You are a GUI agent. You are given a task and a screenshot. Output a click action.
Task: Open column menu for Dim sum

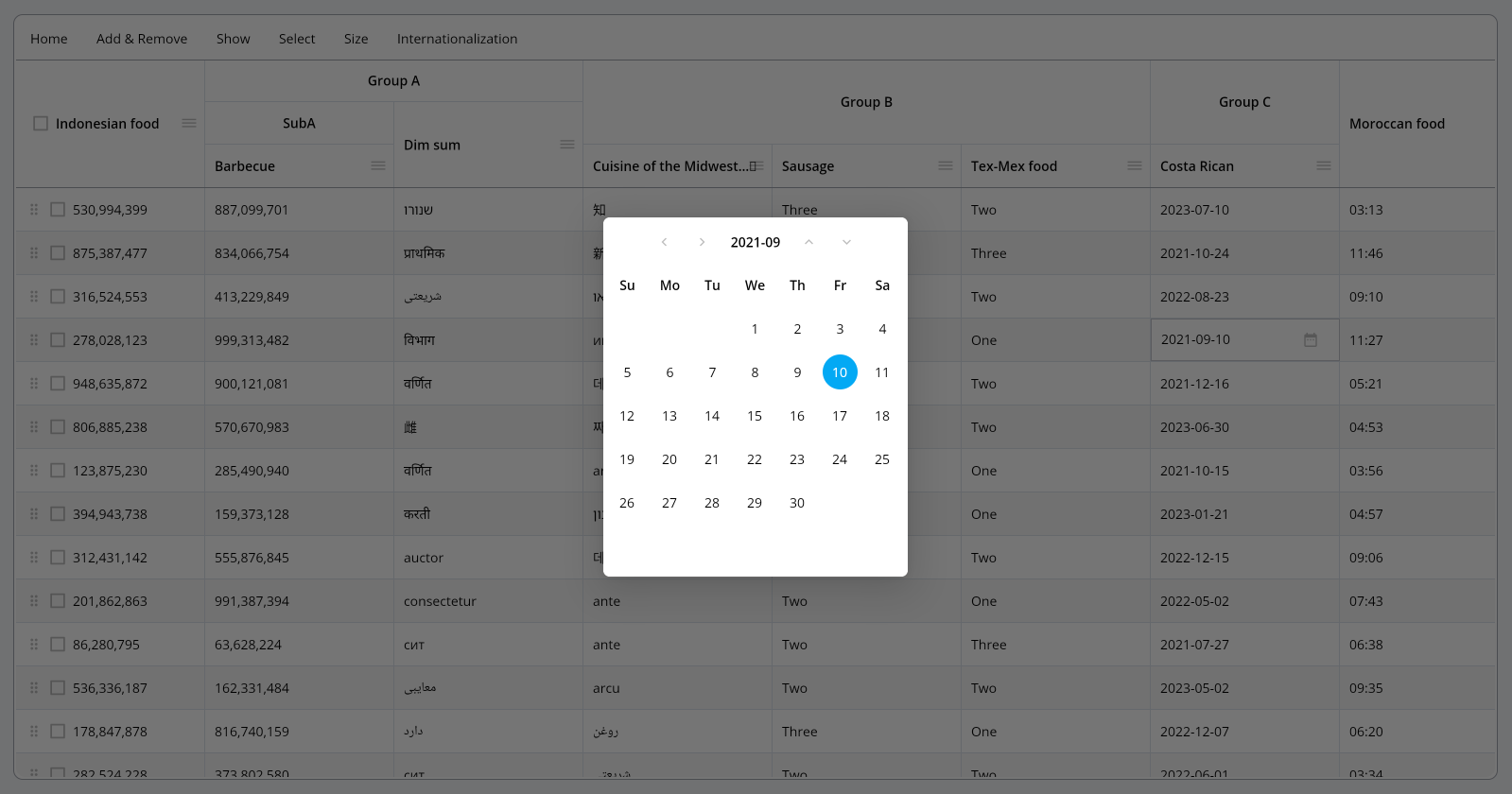click(x=567, y=145)
